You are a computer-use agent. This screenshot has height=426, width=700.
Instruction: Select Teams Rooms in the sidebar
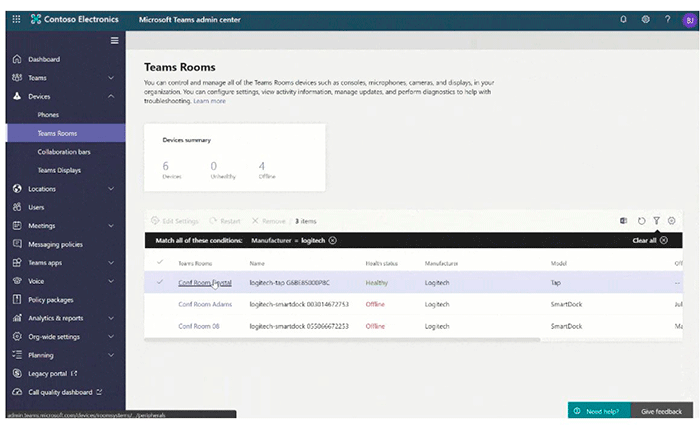coord(66,133)
